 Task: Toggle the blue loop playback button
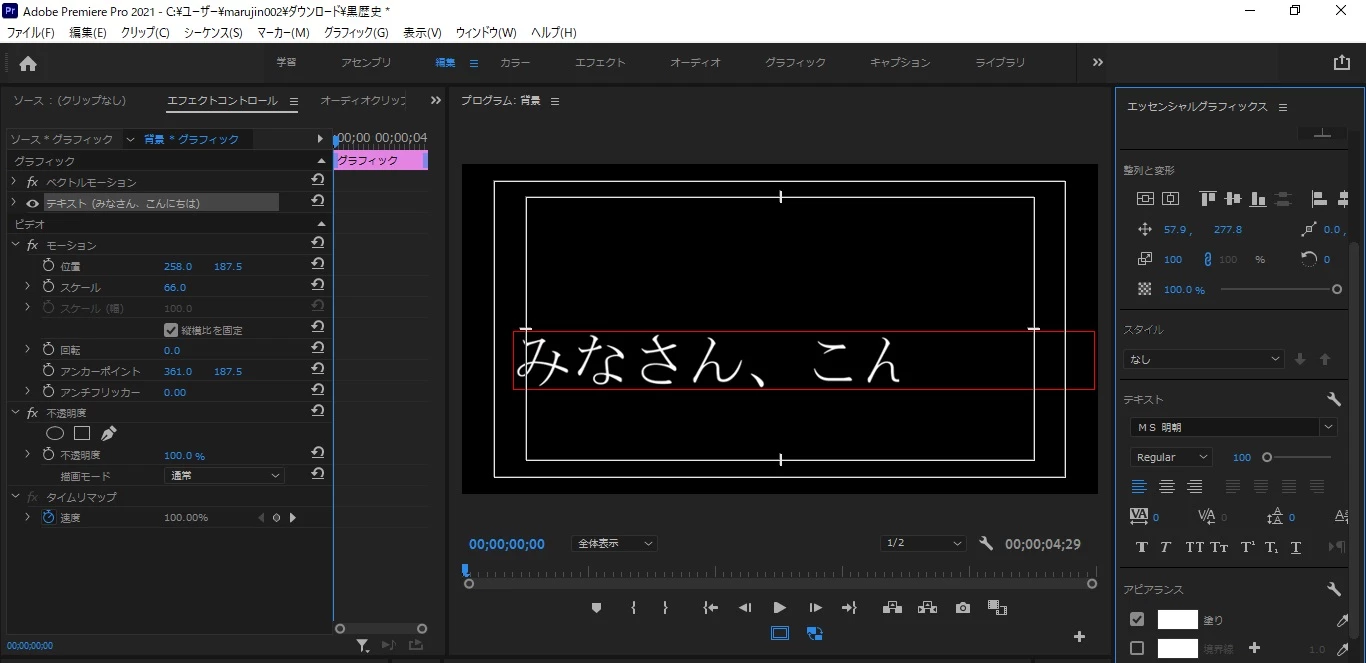click(x=815, y=633)
